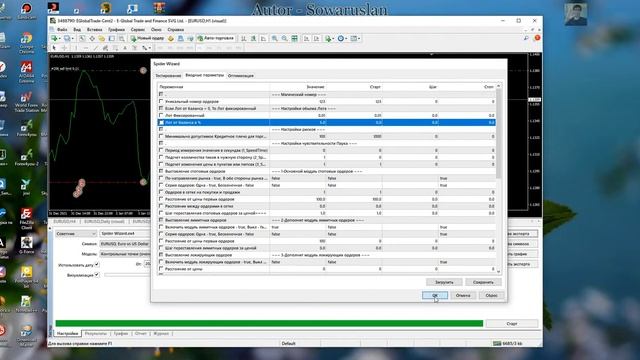
Task: Open Google Chrome desktop icon
Action: click(26, 43)
